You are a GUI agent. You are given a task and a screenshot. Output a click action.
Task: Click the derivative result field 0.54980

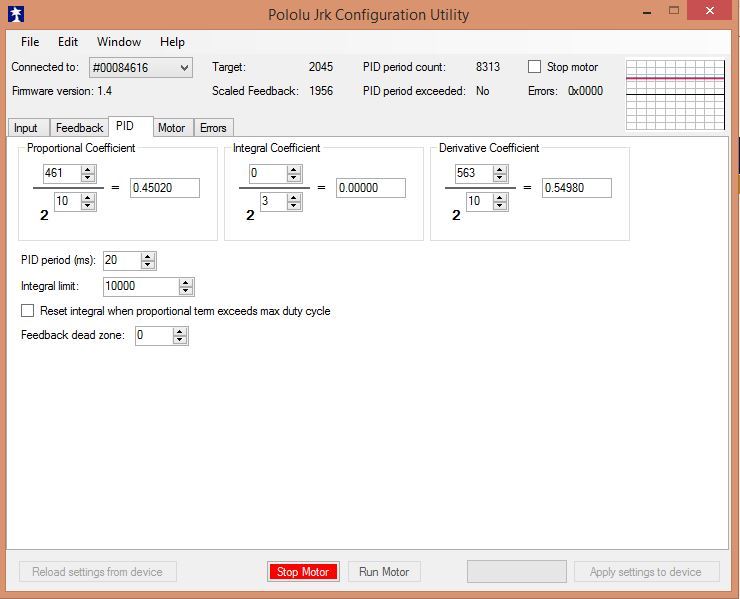(x=577, y=188)
